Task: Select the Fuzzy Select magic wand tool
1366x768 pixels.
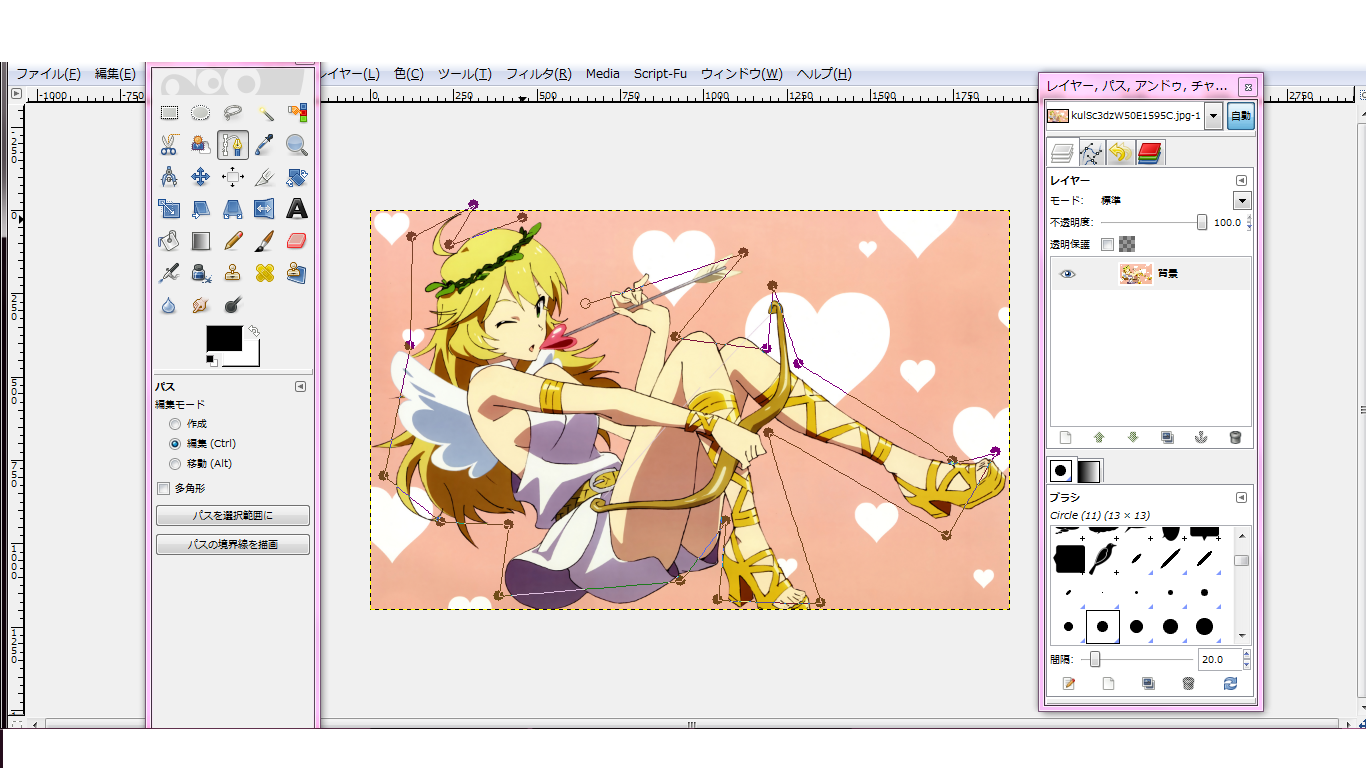Action: (265, 113)
